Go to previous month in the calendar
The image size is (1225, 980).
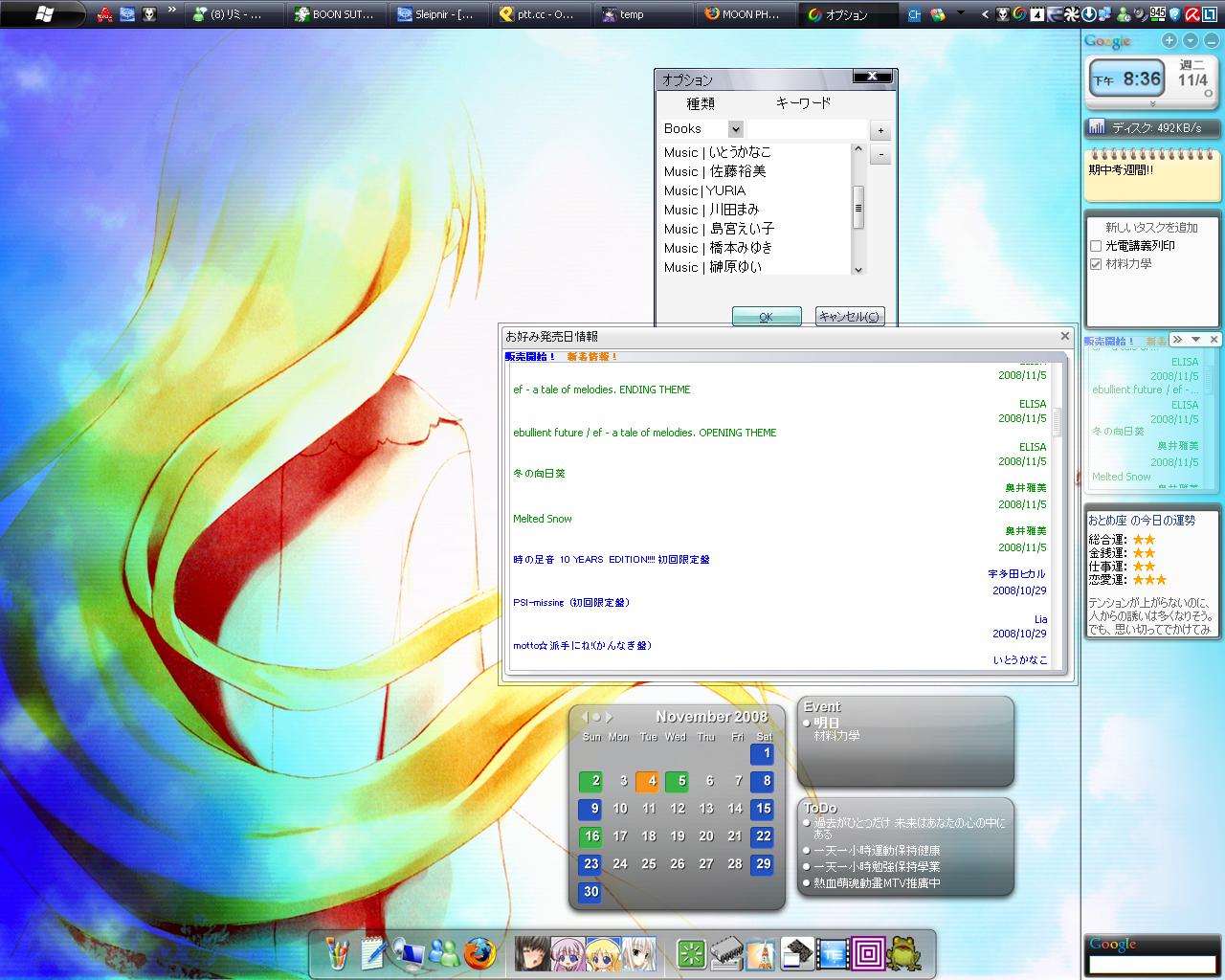tap(584, 717)
